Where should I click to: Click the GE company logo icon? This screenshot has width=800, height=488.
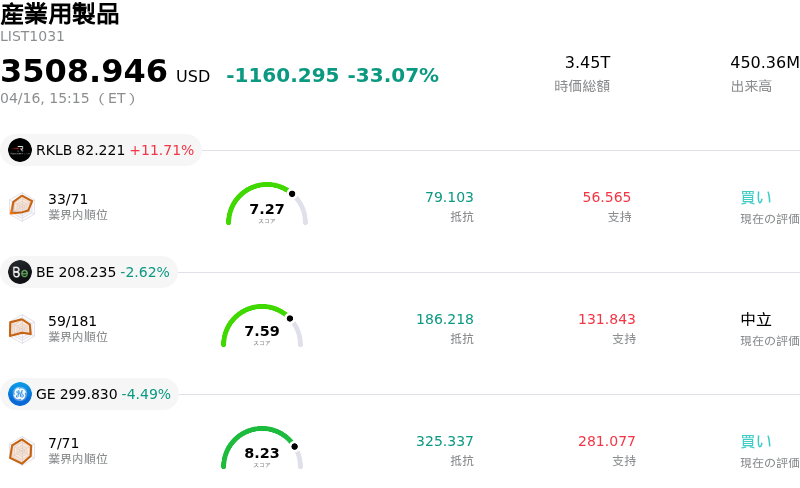[20, 394]
